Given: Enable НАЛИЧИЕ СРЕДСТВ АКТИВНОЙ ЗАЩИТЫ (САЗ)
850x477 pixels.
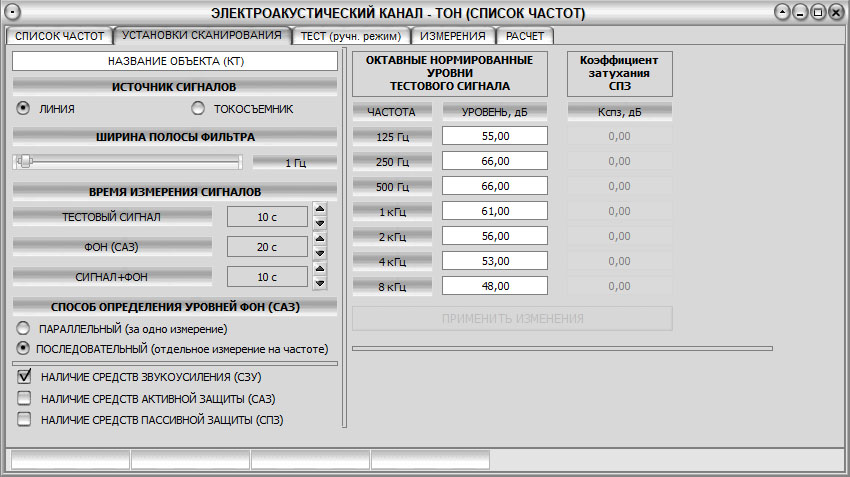Looking at the screenshot, I should click(25, 399).
